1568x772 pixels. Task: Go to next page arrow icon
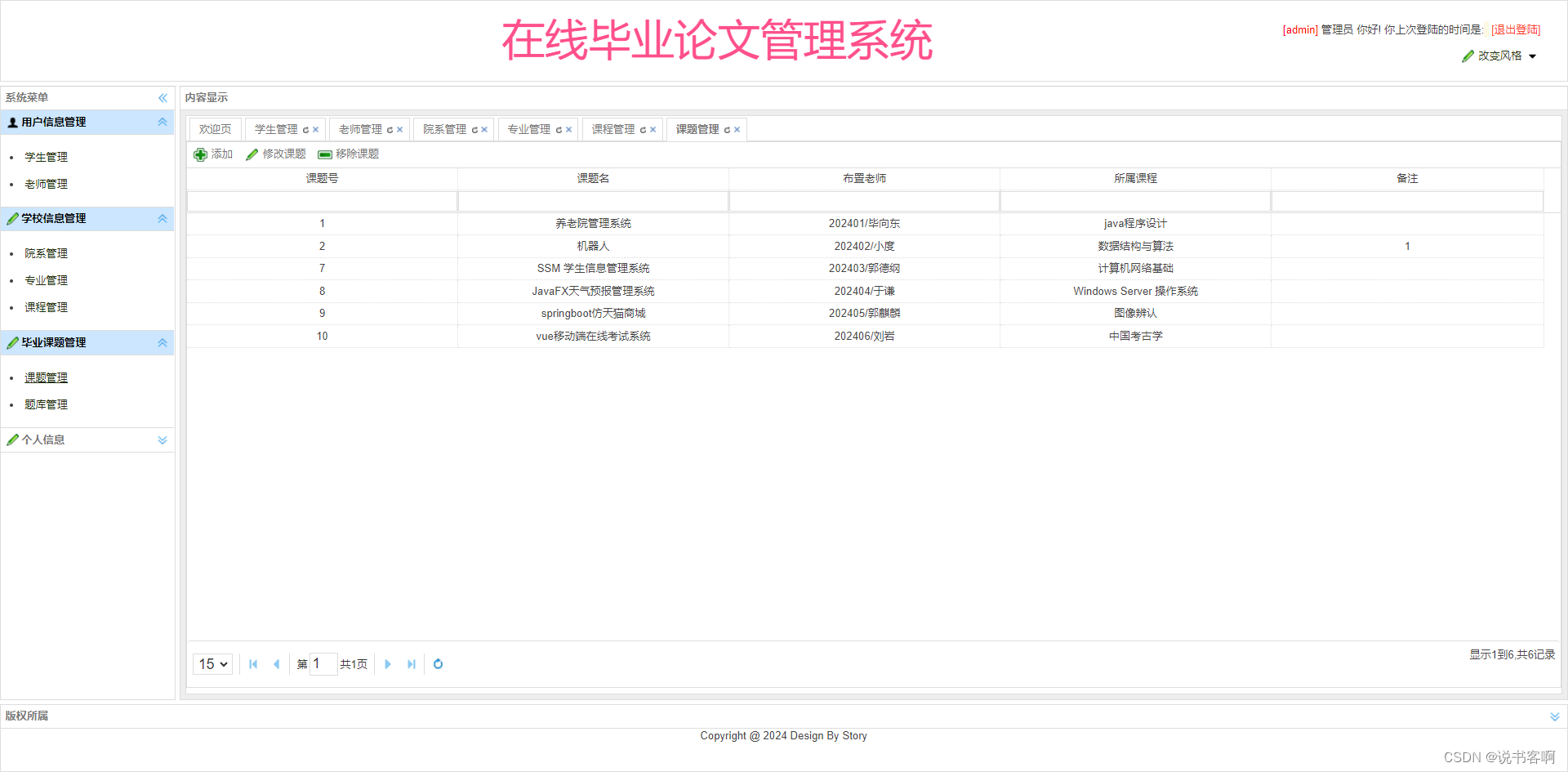388,664
